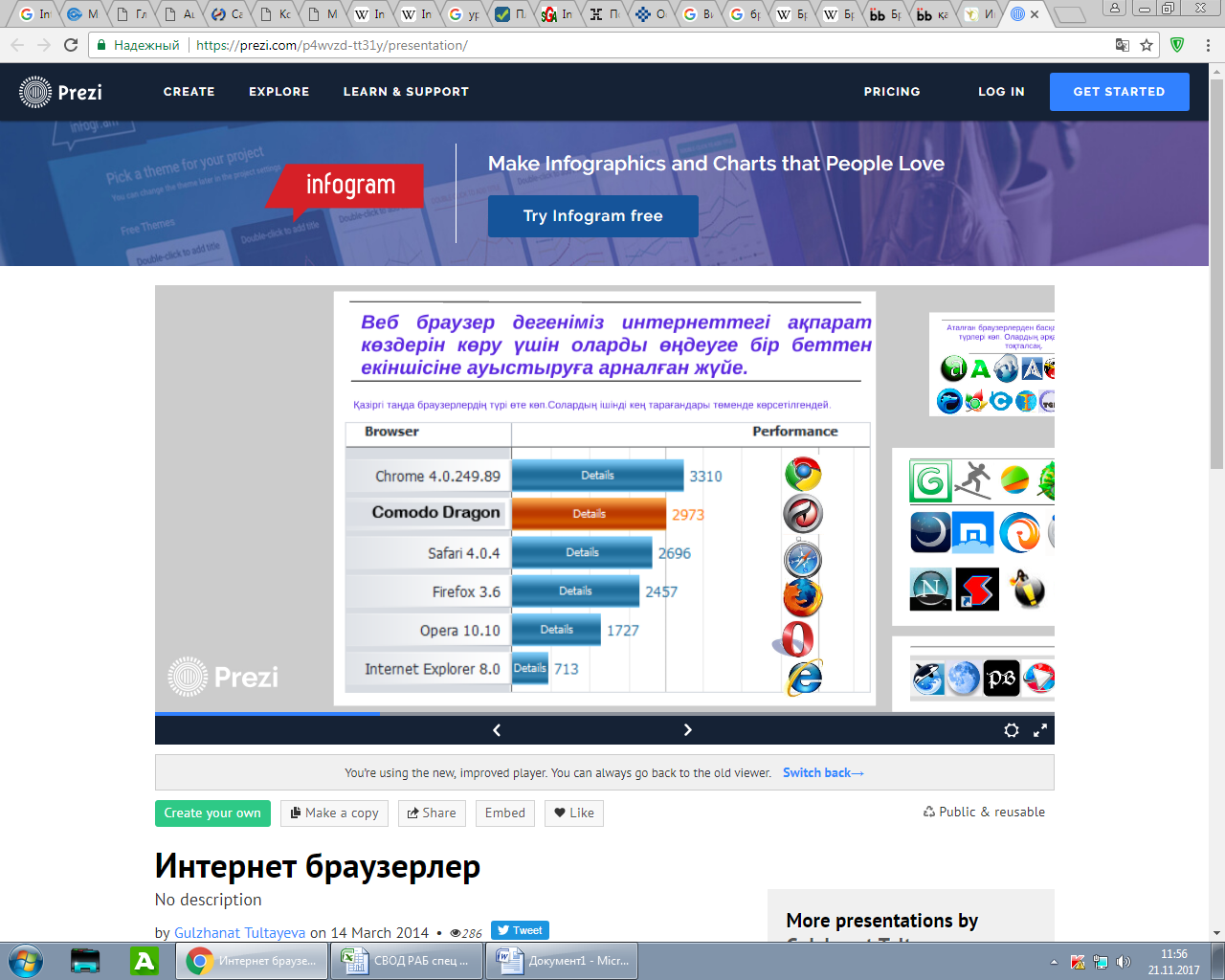Click the Chrome logo in slide chart
The height and width of the screenshot is (980, 1225).
point(803,475)
